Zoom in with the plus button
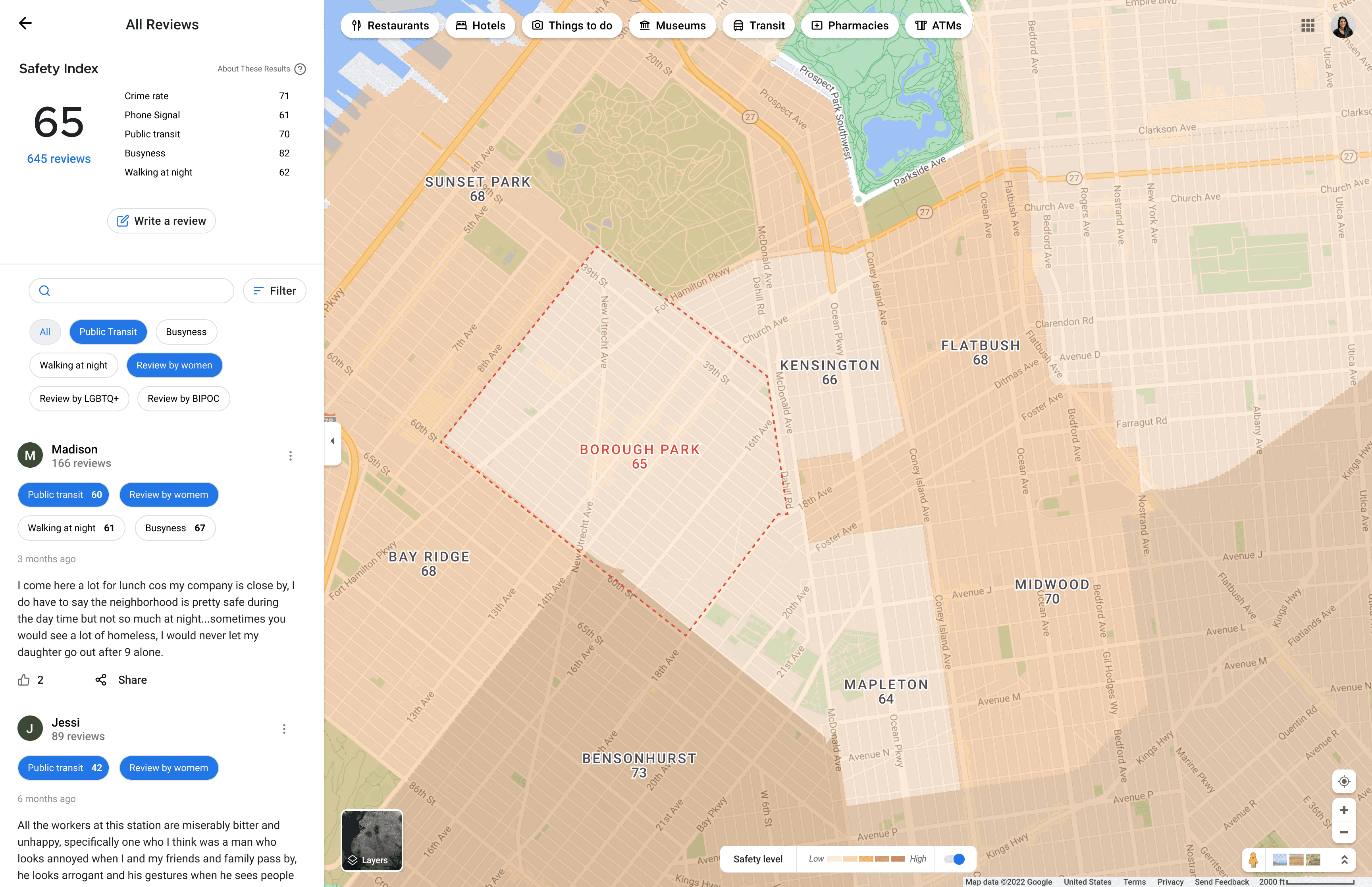 (1344, 810)
